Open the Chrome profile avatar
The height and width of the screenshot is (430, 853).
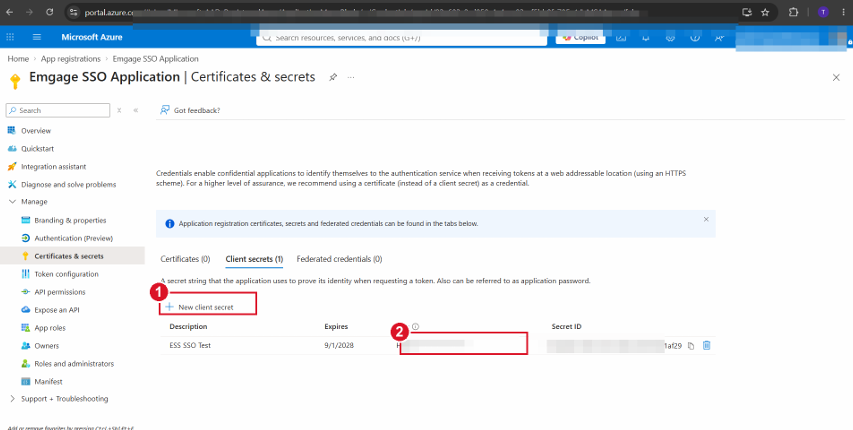[823, 12]
